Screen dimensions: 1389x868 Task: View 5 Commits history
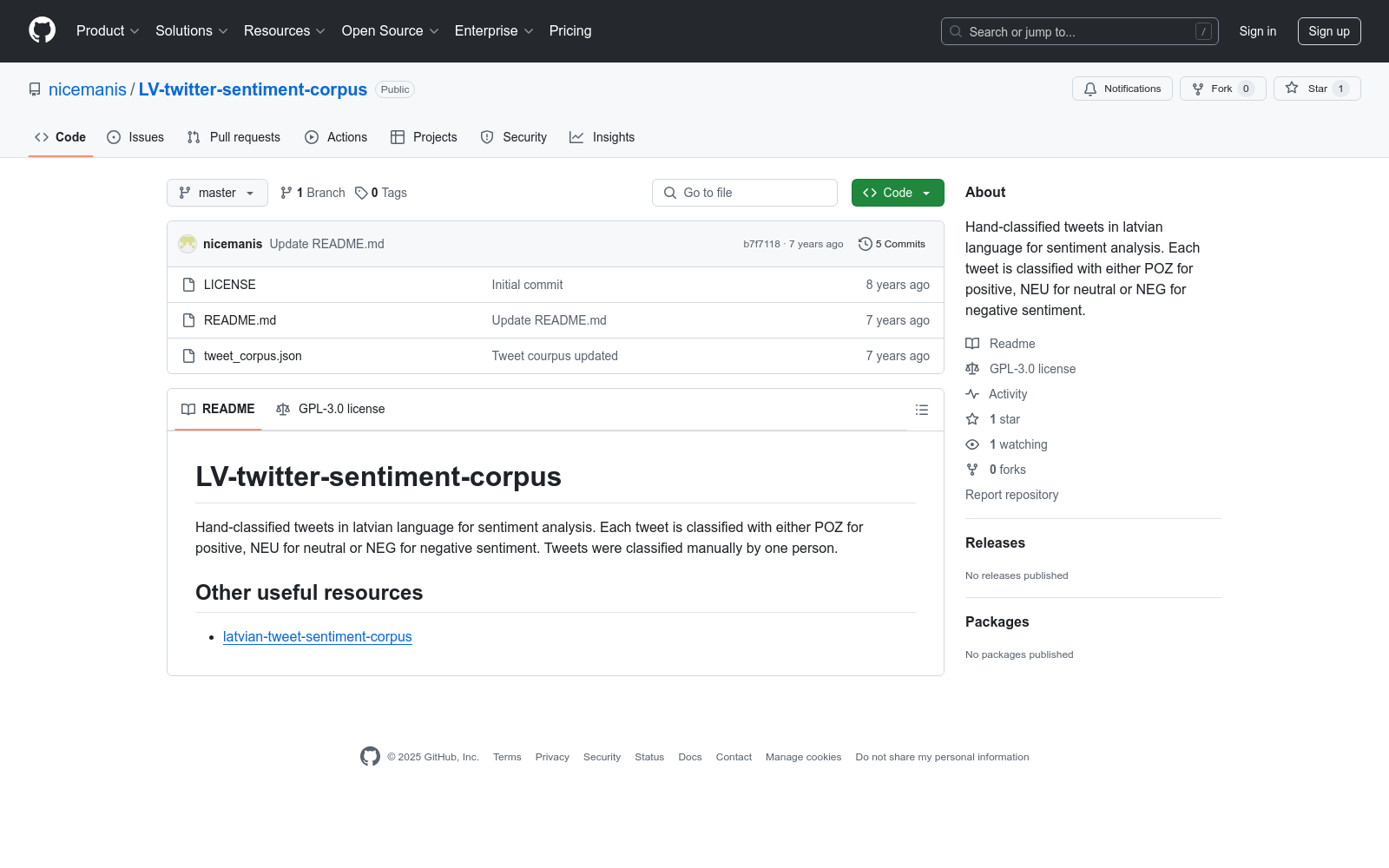click(892, 244)
